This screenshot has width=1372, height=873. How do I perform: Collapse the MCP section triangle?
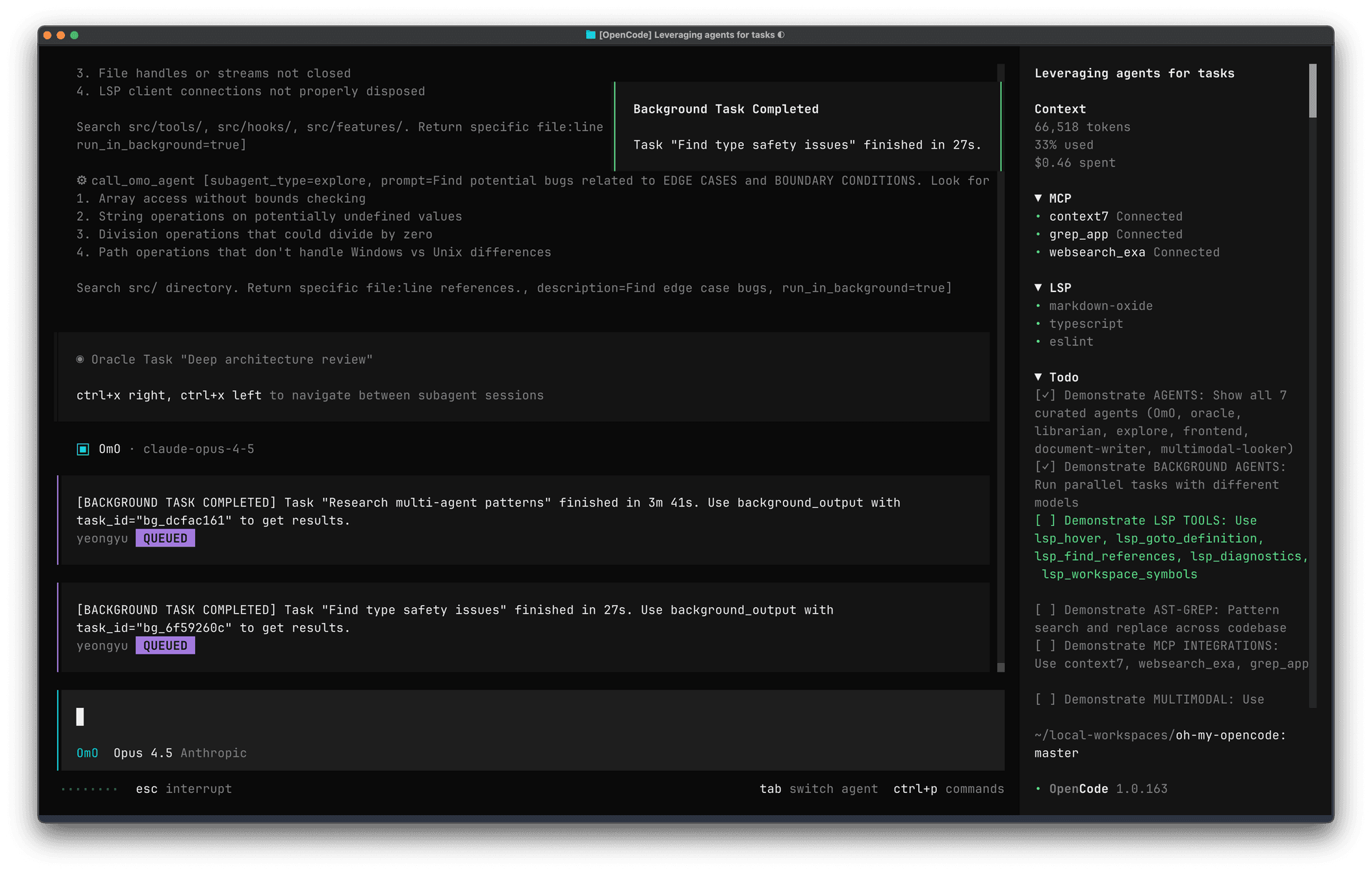[x=1038, y=198]
